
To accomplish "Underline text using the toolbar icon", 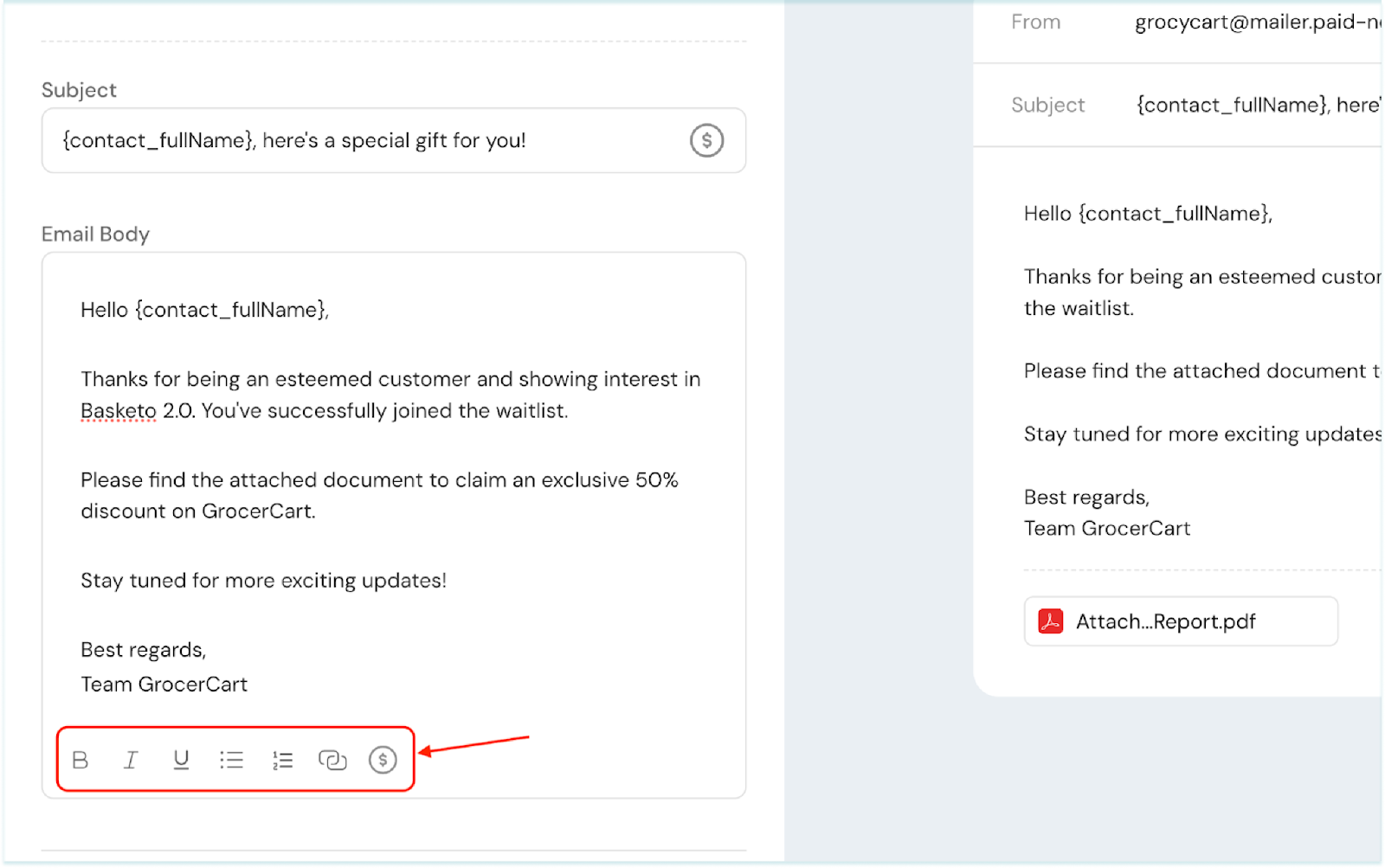I will [x=181, y=760].
